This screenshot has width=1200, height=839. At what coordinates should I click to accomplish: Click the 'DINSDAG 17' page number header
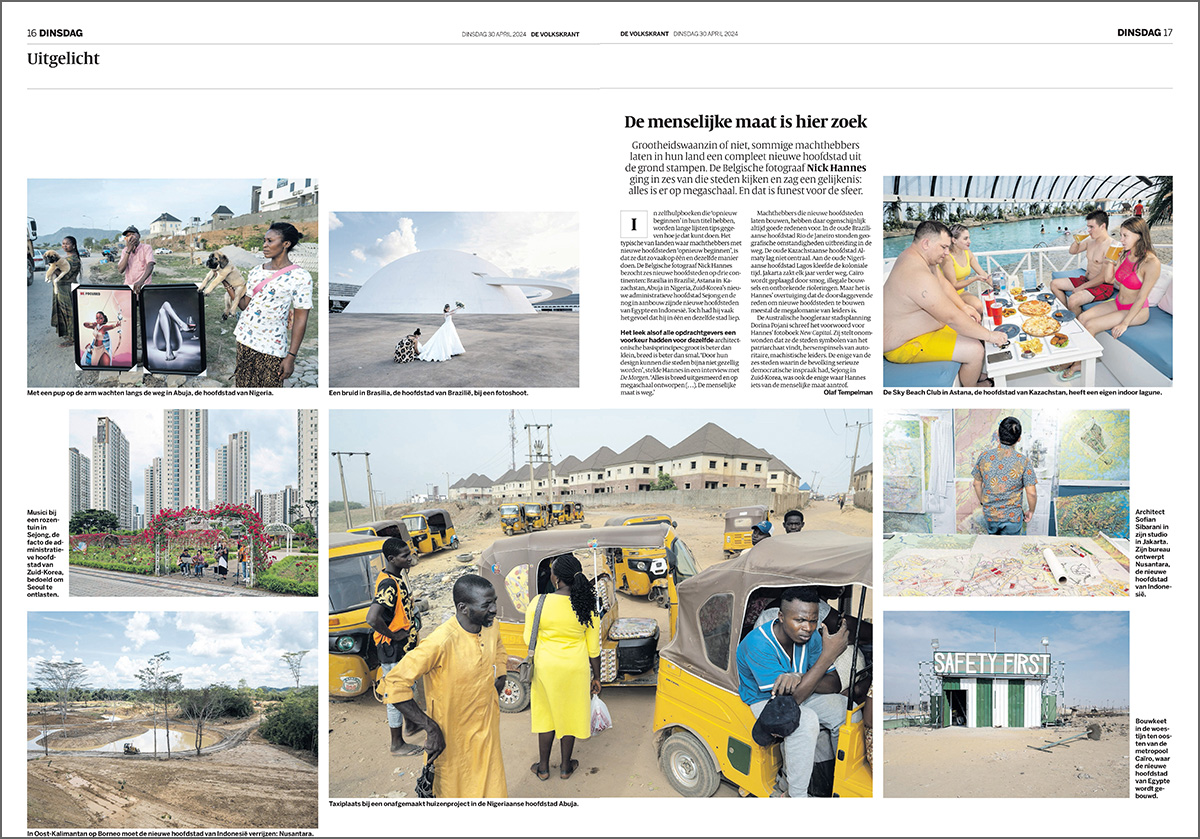[x=1145, y=33]
